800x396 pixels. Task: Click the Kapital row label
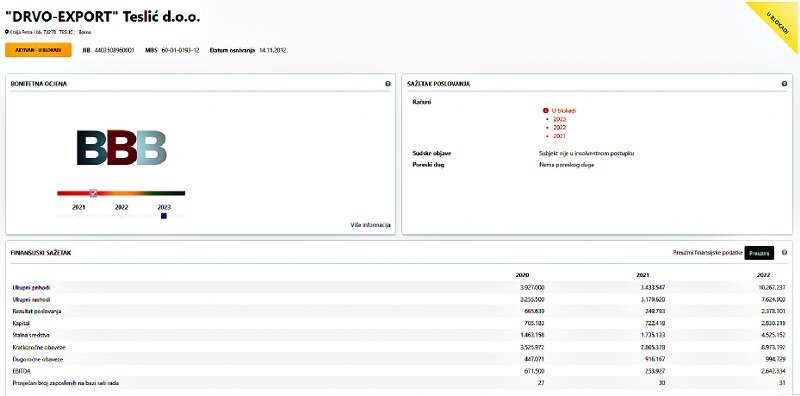[x=20, y=323]
